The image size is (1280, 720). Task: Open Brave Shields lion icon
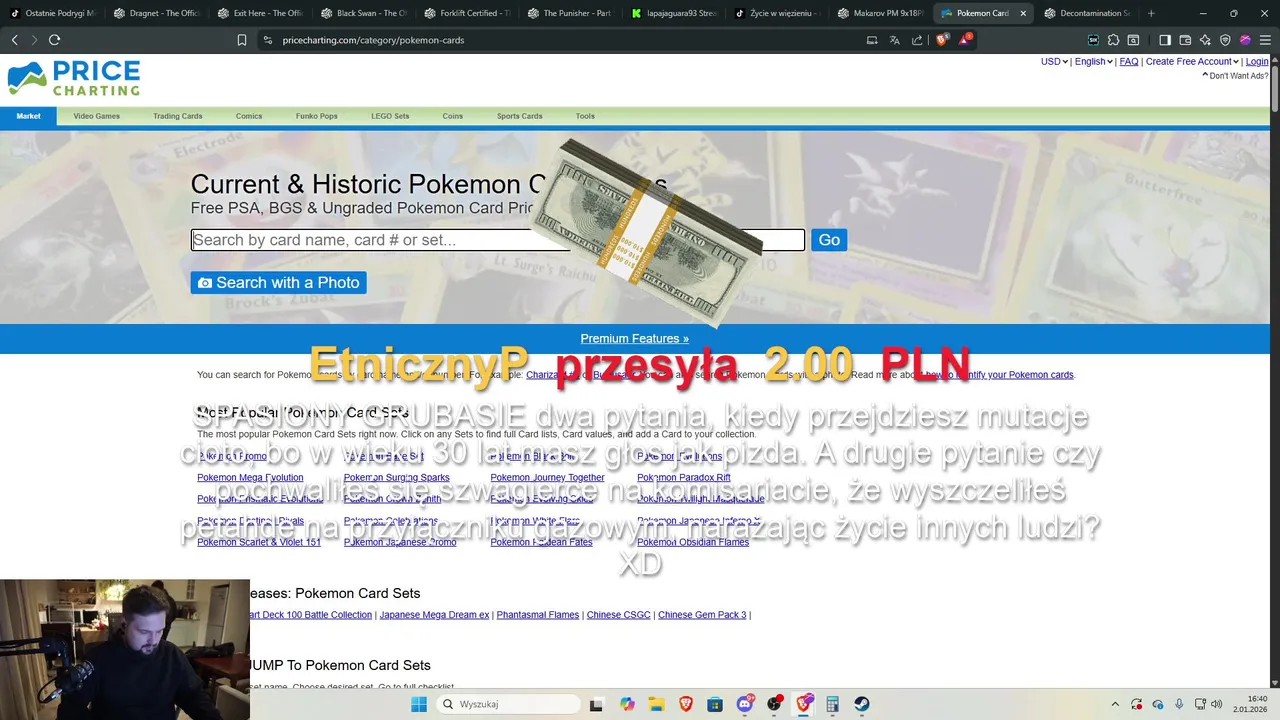(x=941, y=40)
